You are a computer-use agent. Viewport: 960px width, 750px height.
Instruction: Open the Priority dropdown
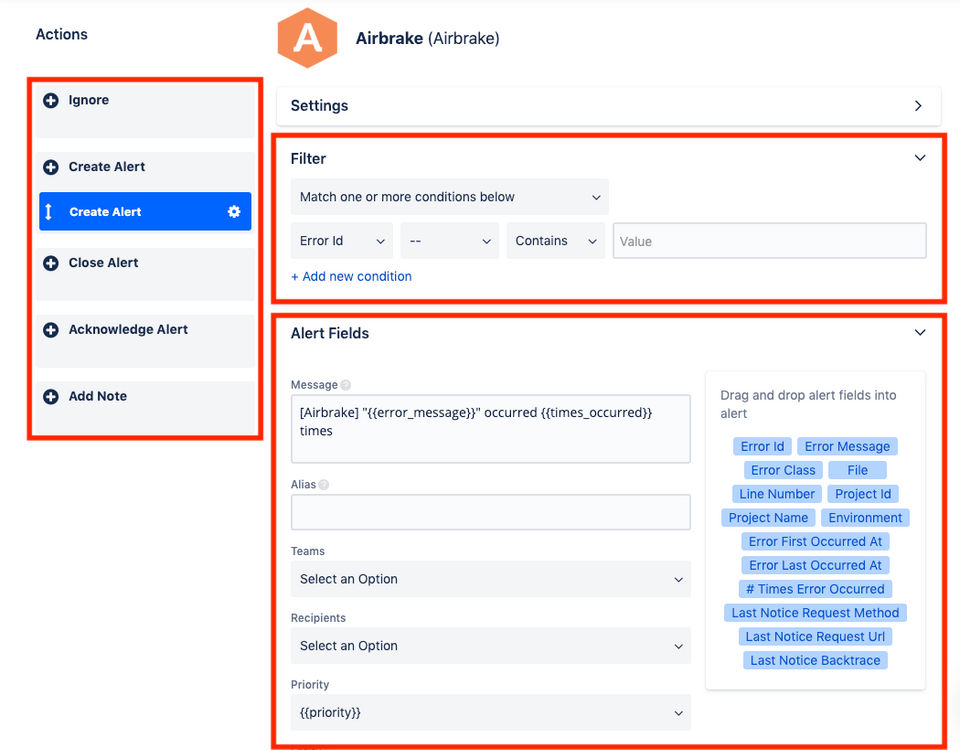click(x=490, y=713)
